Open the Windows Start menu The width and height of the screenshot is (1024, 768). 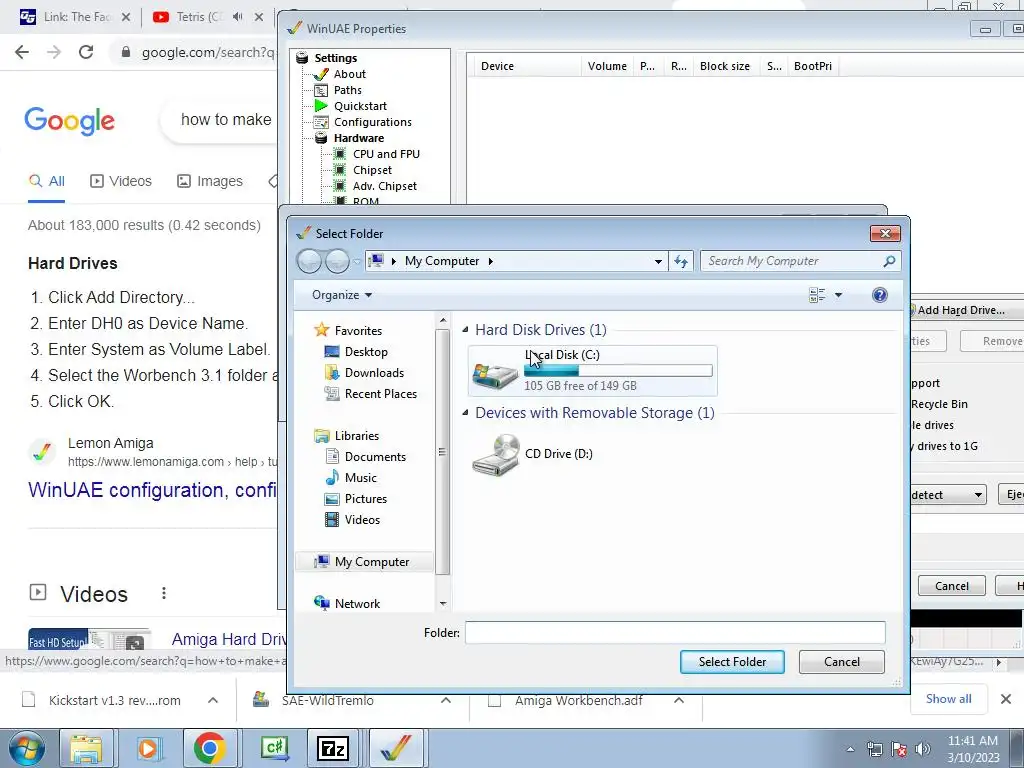point(26,748)
